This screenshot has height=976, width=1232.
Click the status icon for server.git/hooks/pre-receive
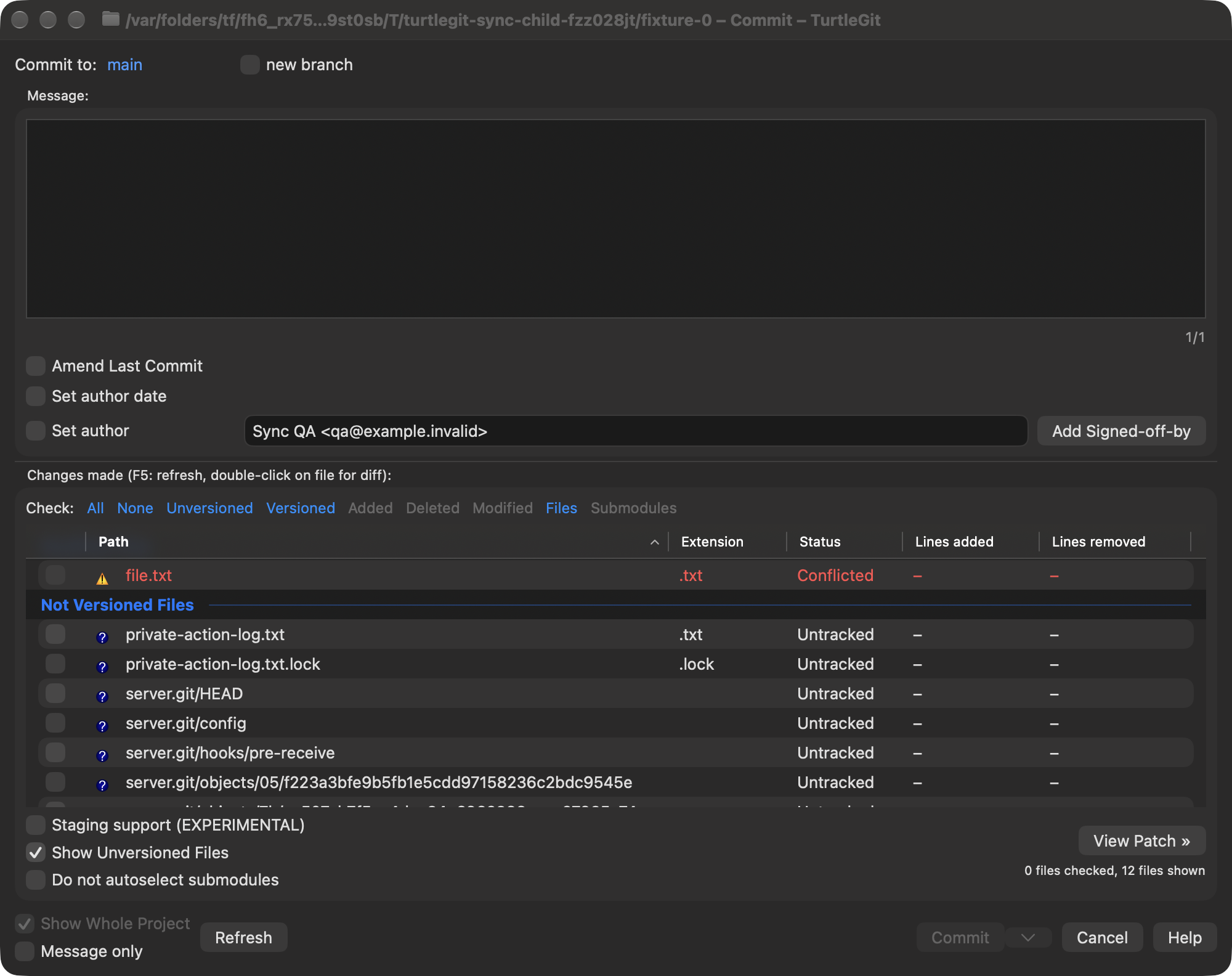(x=102, y=755)
